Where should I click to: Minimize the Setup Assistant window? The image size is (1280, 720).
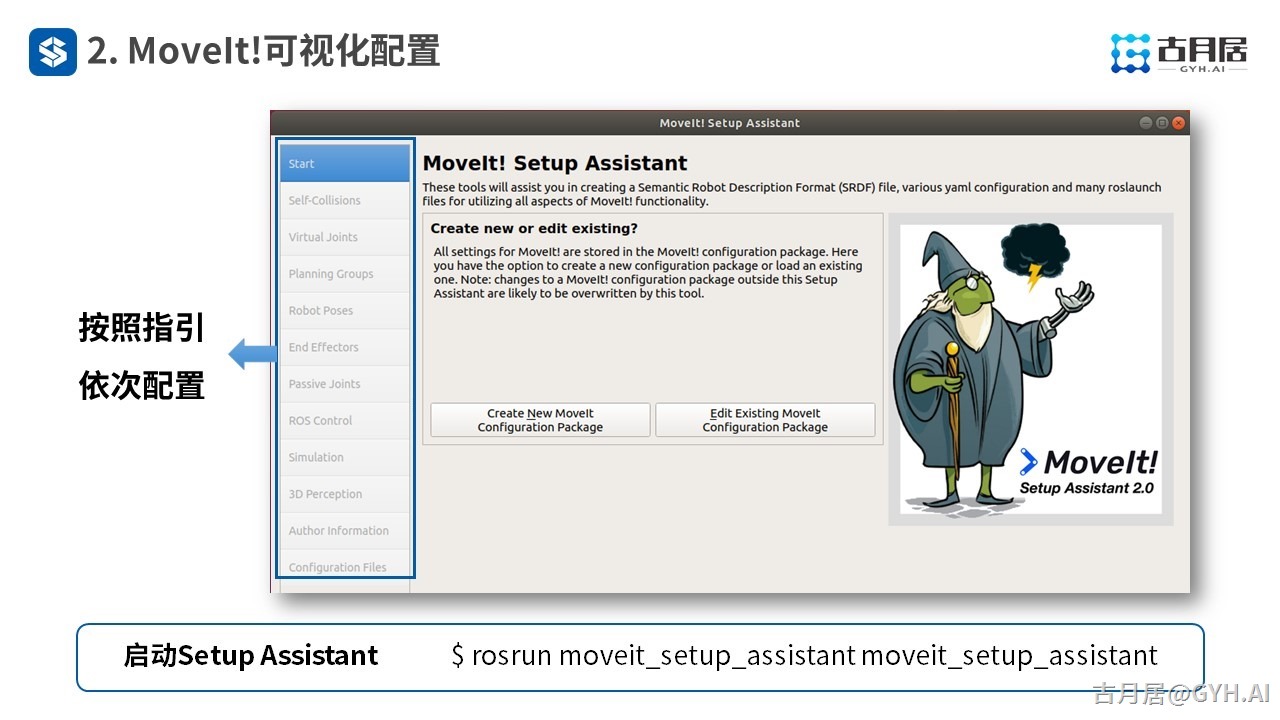pyautogui.click(x=1146, y=123)
